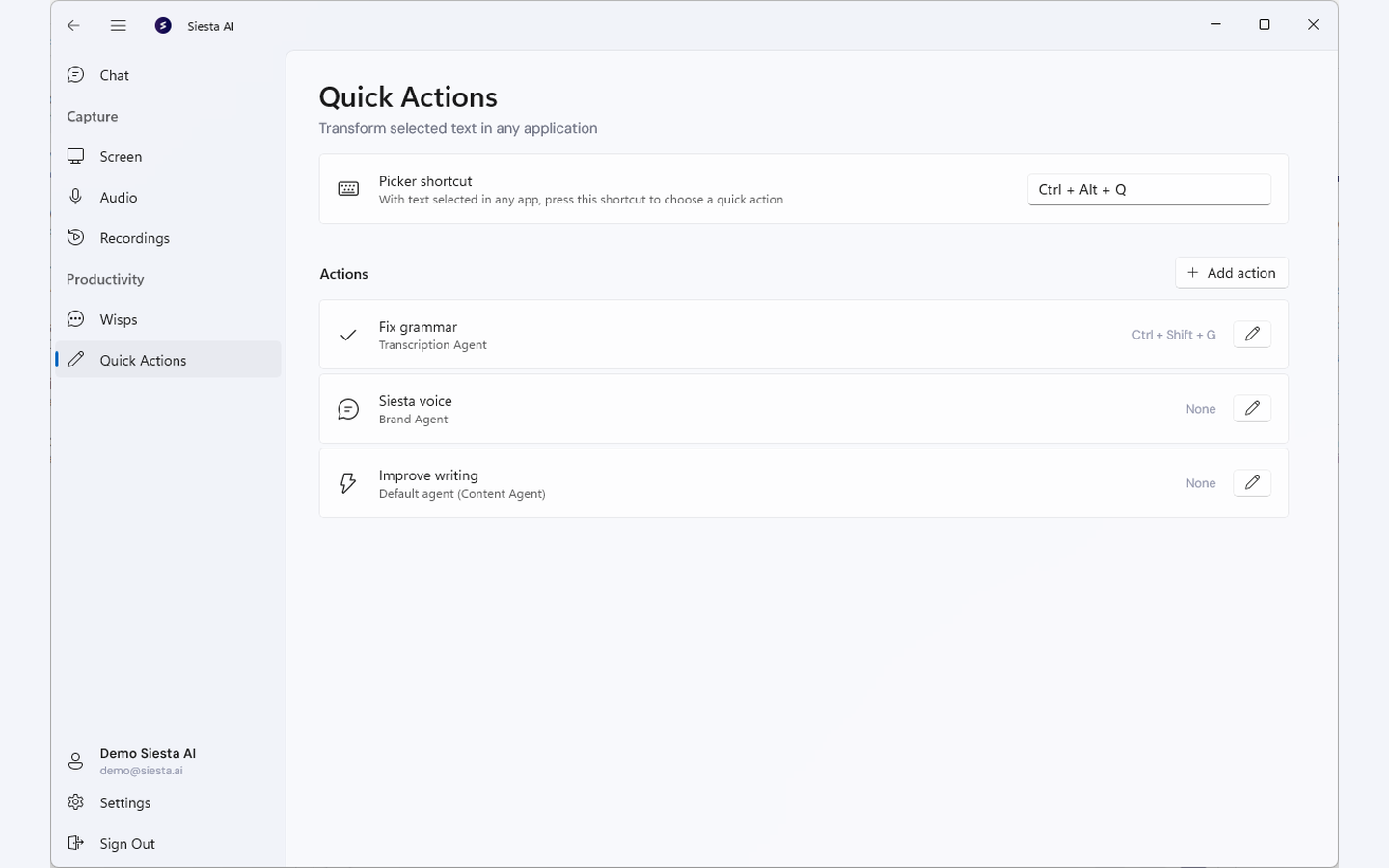1389x868 pixels.
Task: Click the checkmark icon beside Fix grammar
Action: (348, 335)
